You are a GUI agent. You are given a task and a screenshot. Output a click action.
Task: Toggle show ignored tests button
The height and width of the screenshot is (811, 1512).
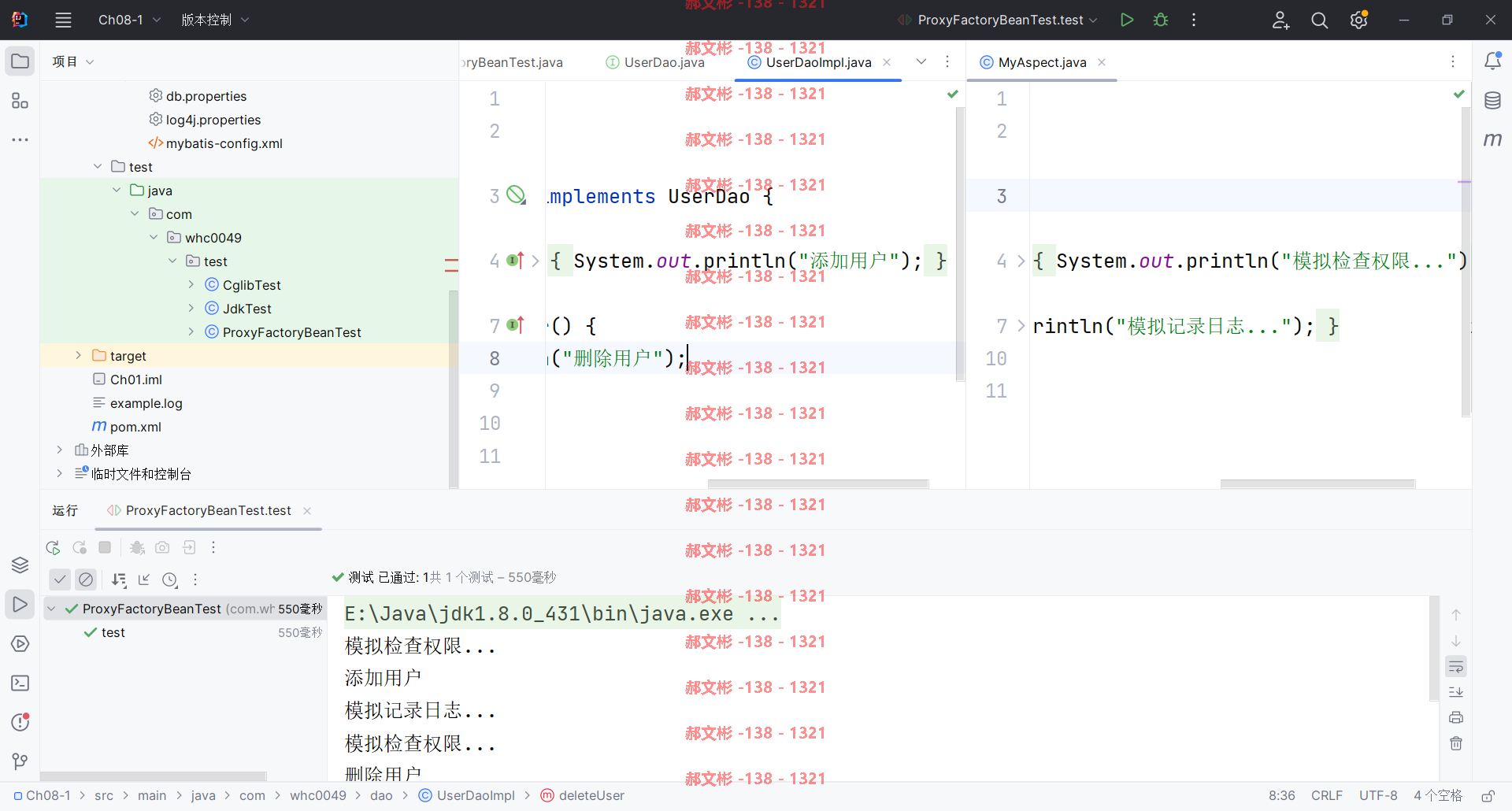pos(86,580)
